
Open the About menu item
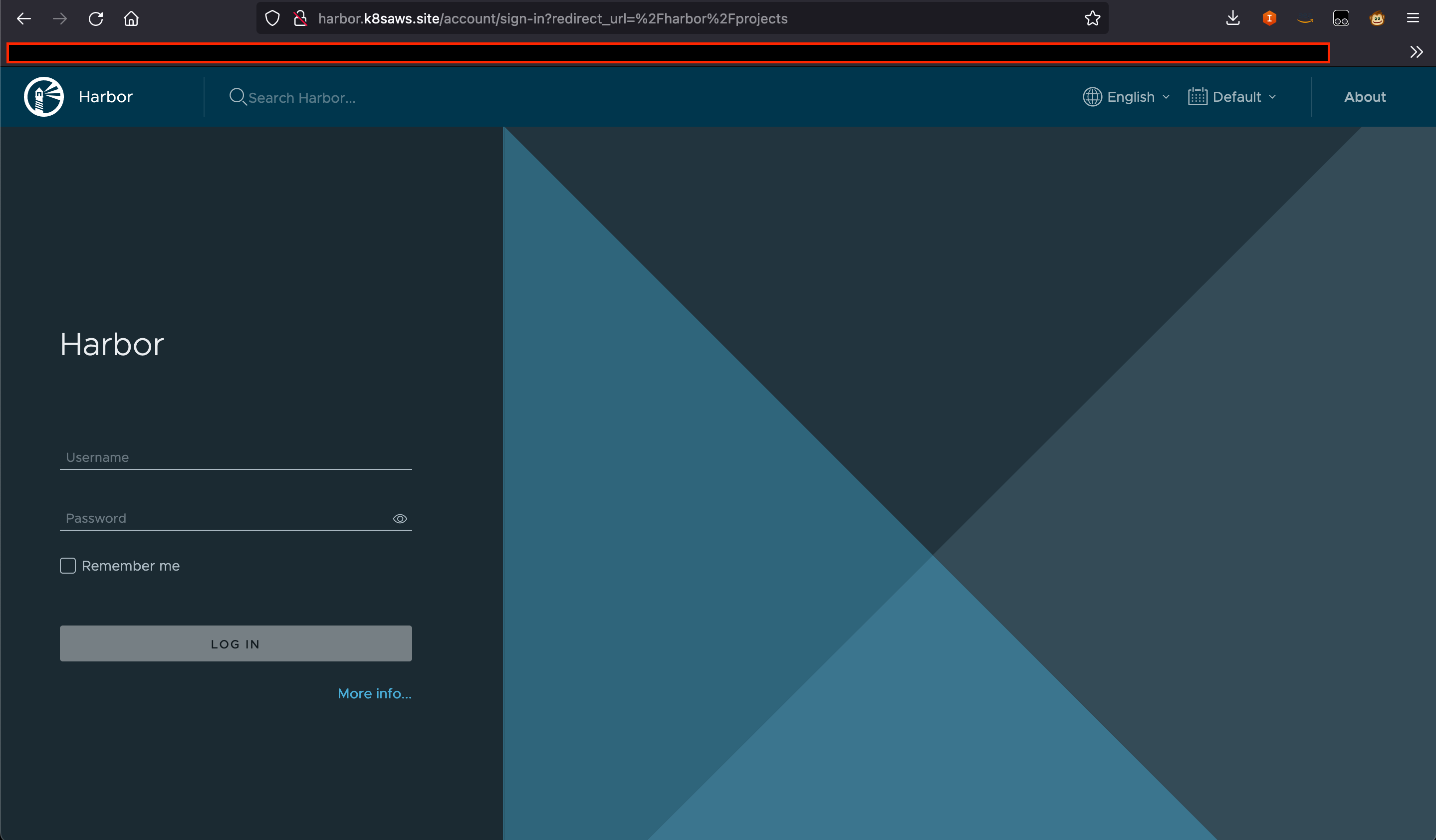coord(1365,97)
